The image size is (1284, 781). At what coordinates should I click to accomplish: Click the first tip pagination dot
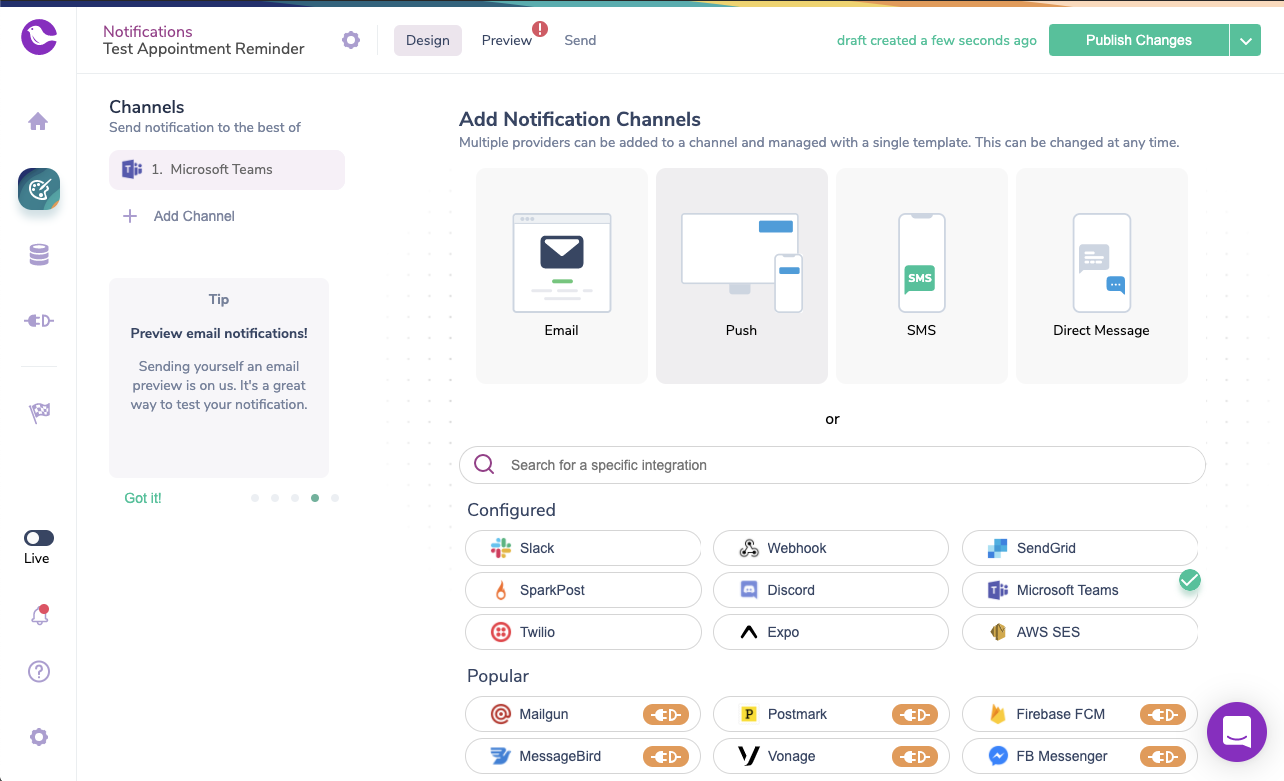click(x=255, y=498)
